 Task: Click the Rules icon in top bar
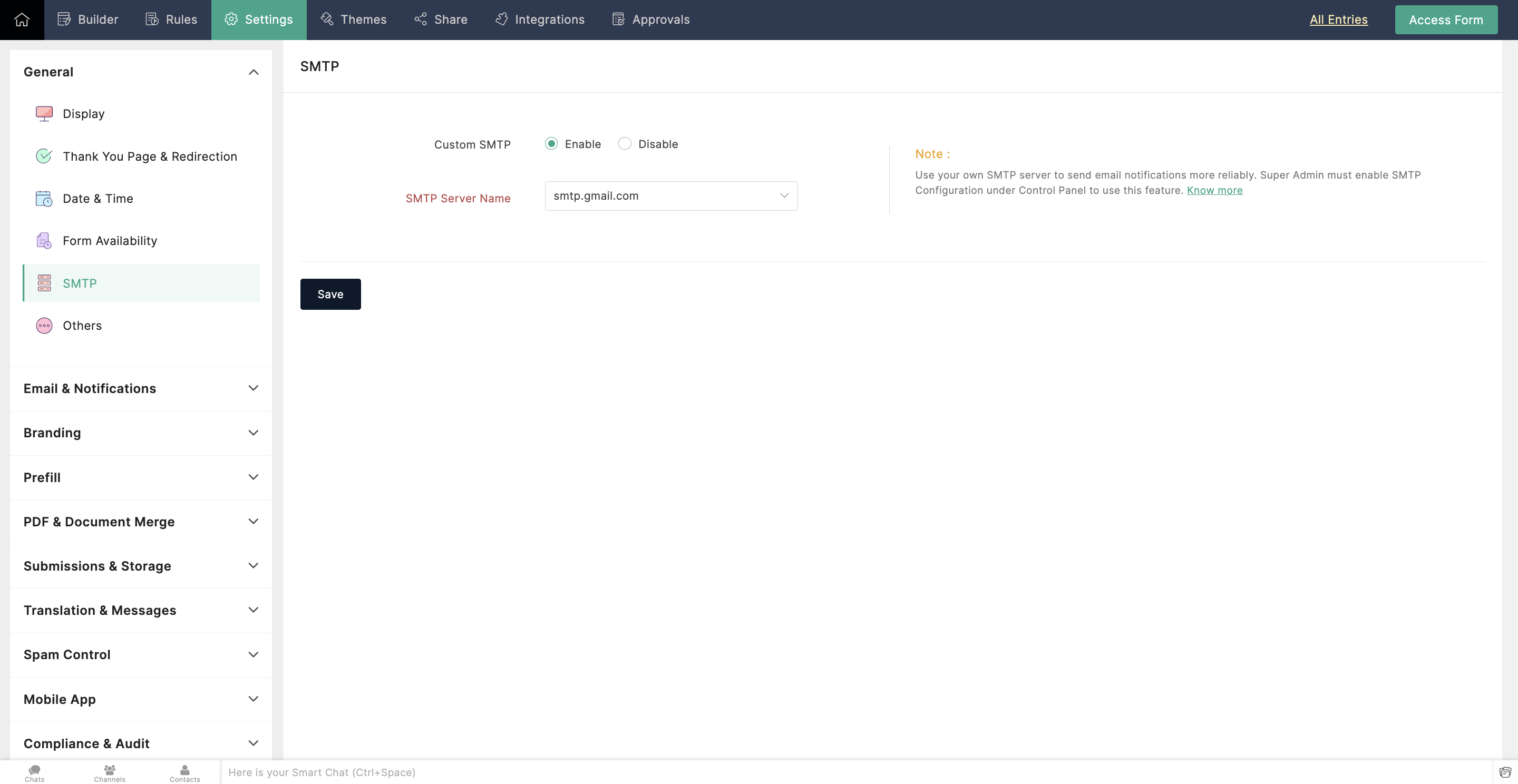tap(152, 19)
